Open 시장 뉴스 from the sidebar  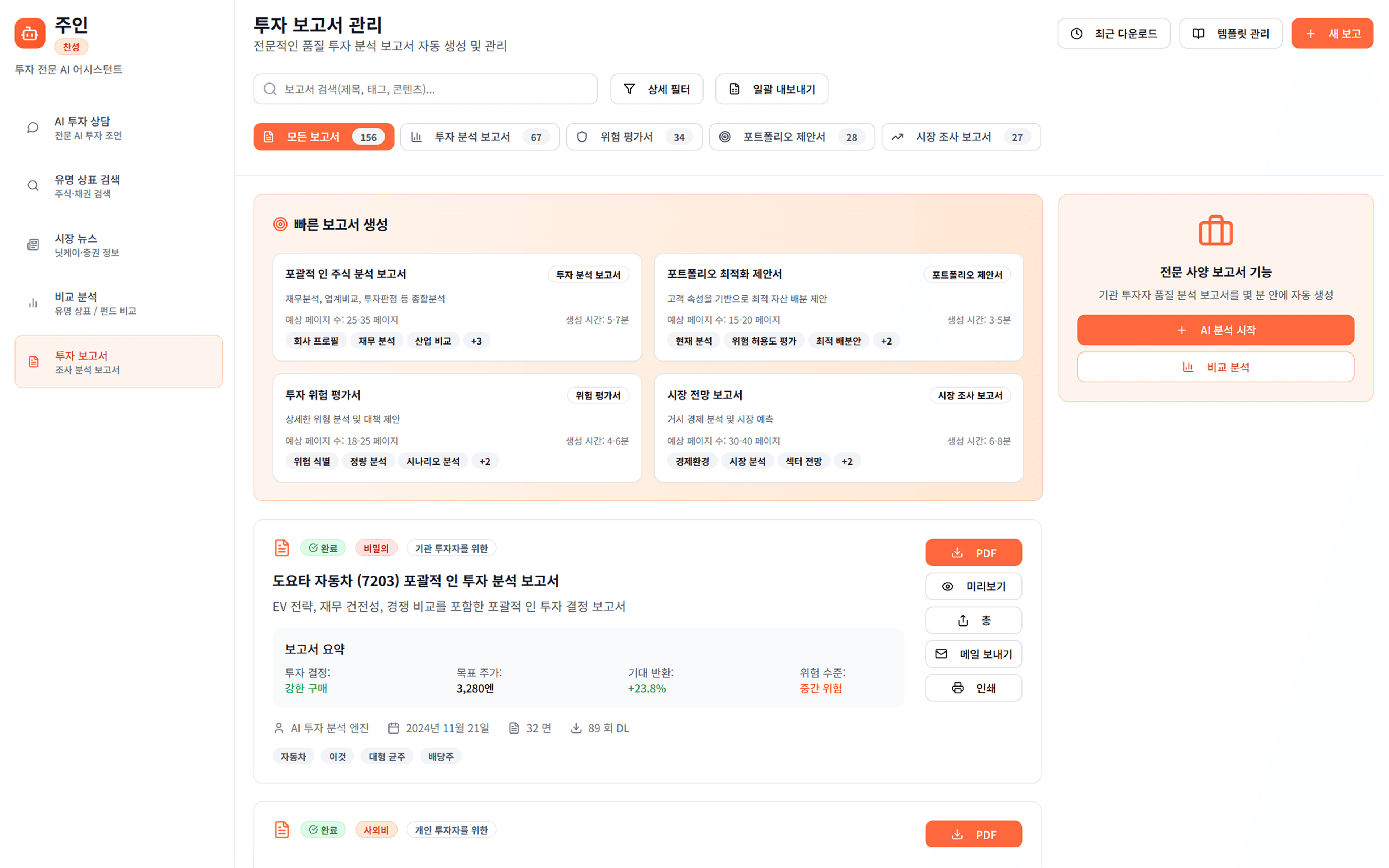(86, 244)
